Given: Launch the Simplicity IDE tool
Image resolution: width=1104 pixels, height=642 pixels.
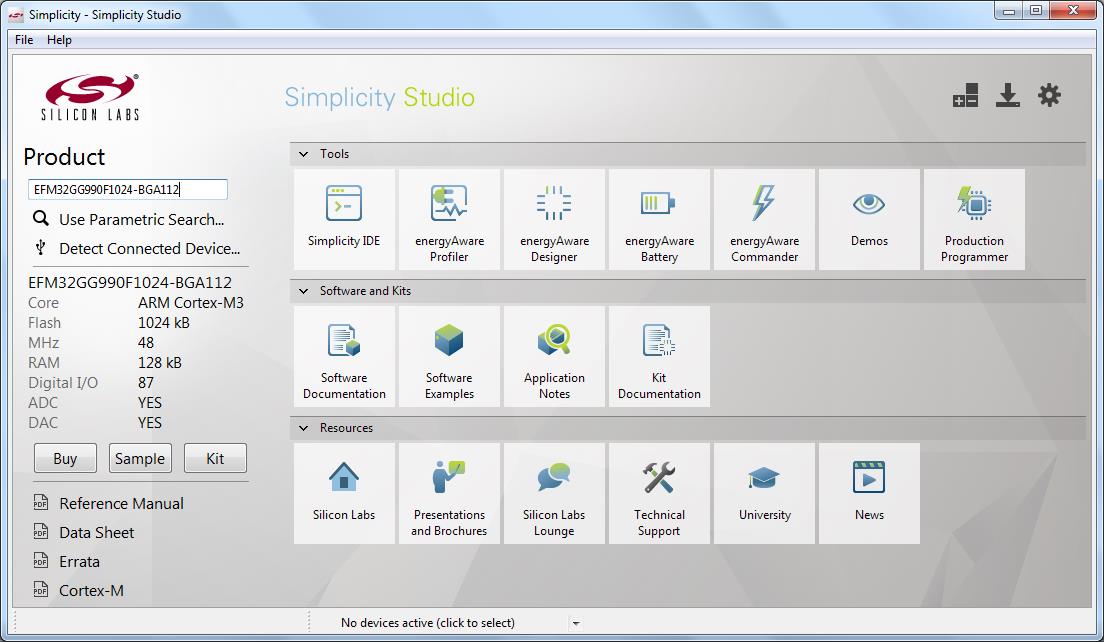Looking at the screenshot, I should [344, 218].
